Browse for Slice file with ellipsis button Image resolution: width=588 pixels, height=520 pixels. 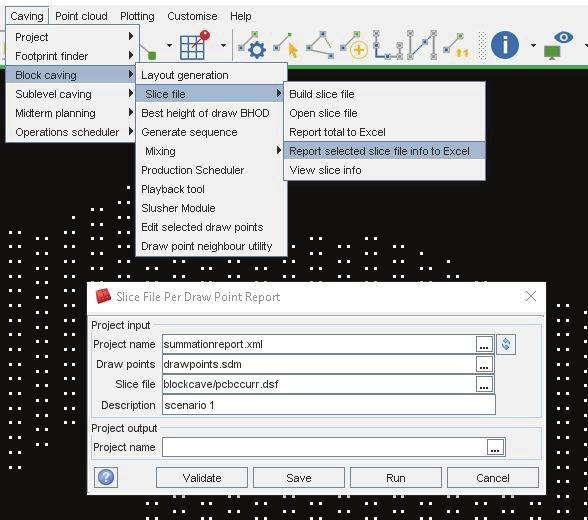[x=484, y=384]
